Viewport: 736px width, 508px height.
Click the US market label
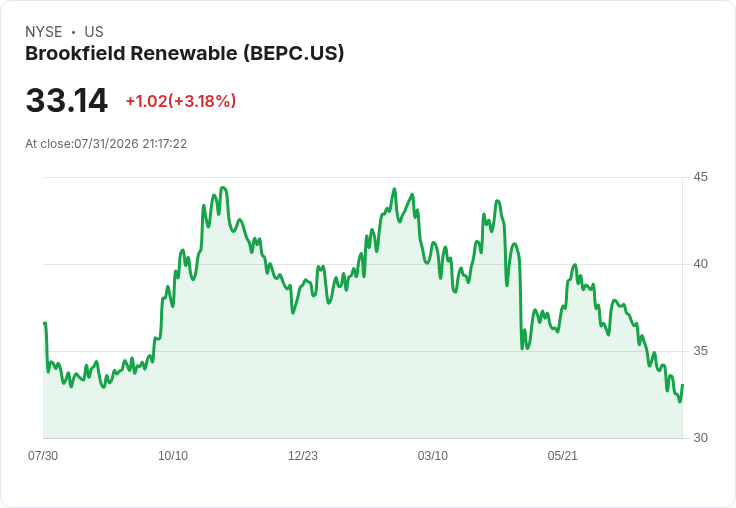[x=94, y=32]
